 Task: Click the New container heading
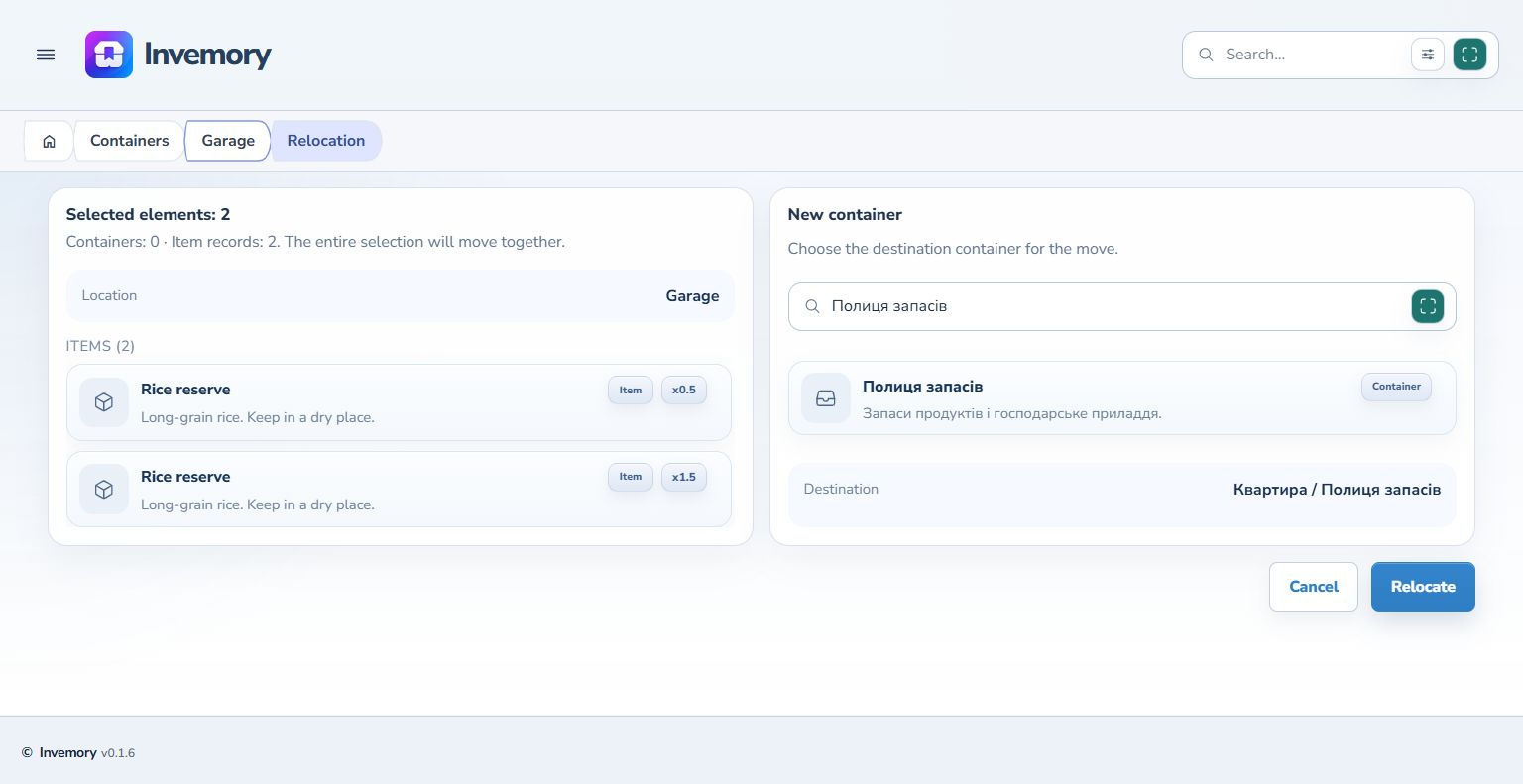click(x=845, y=215)
